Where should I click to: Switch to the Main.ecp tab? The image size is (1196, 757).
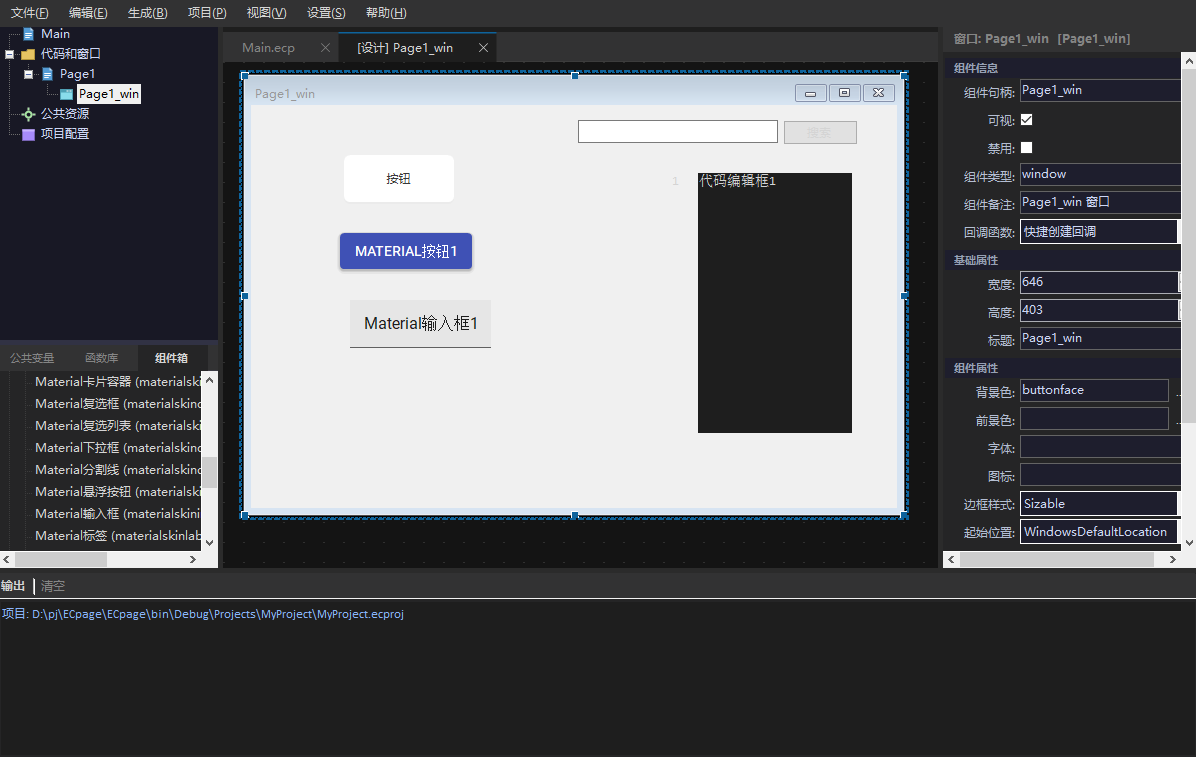[268, 47]
